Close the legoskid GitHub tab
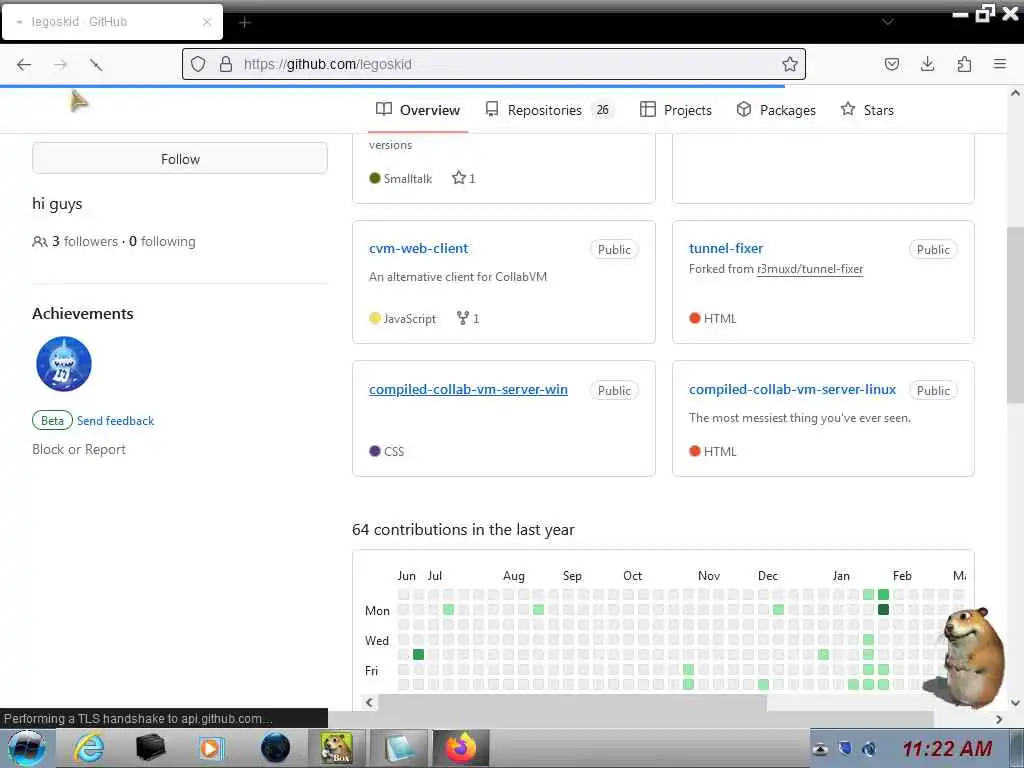 (206, 22)
